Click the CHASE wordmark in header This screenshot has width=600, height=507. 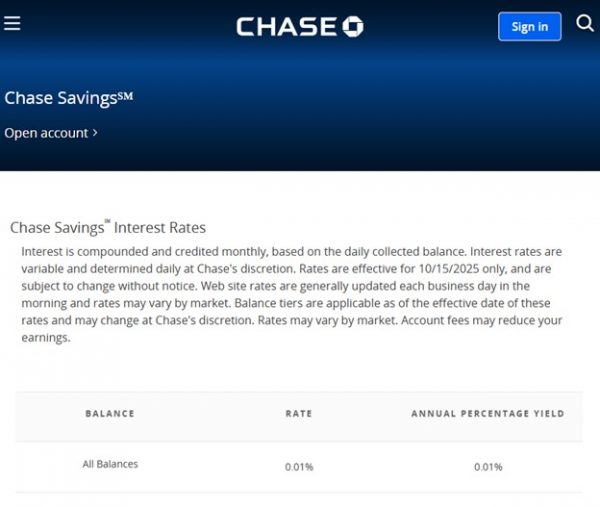point(287,26)
